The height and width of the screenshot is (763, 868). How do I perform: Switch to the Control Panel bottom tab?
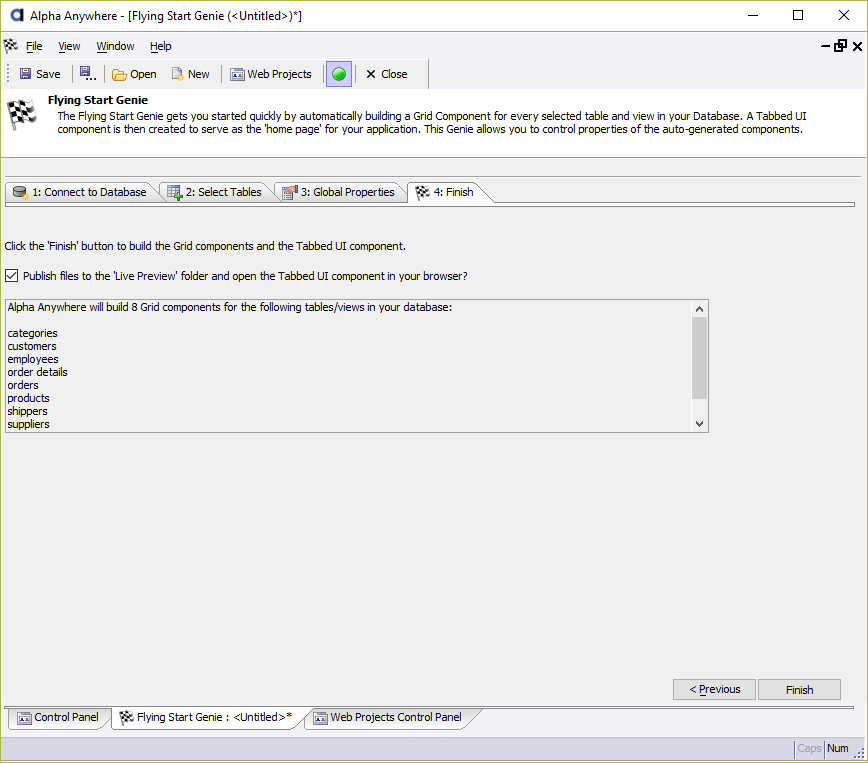(58, 718)
